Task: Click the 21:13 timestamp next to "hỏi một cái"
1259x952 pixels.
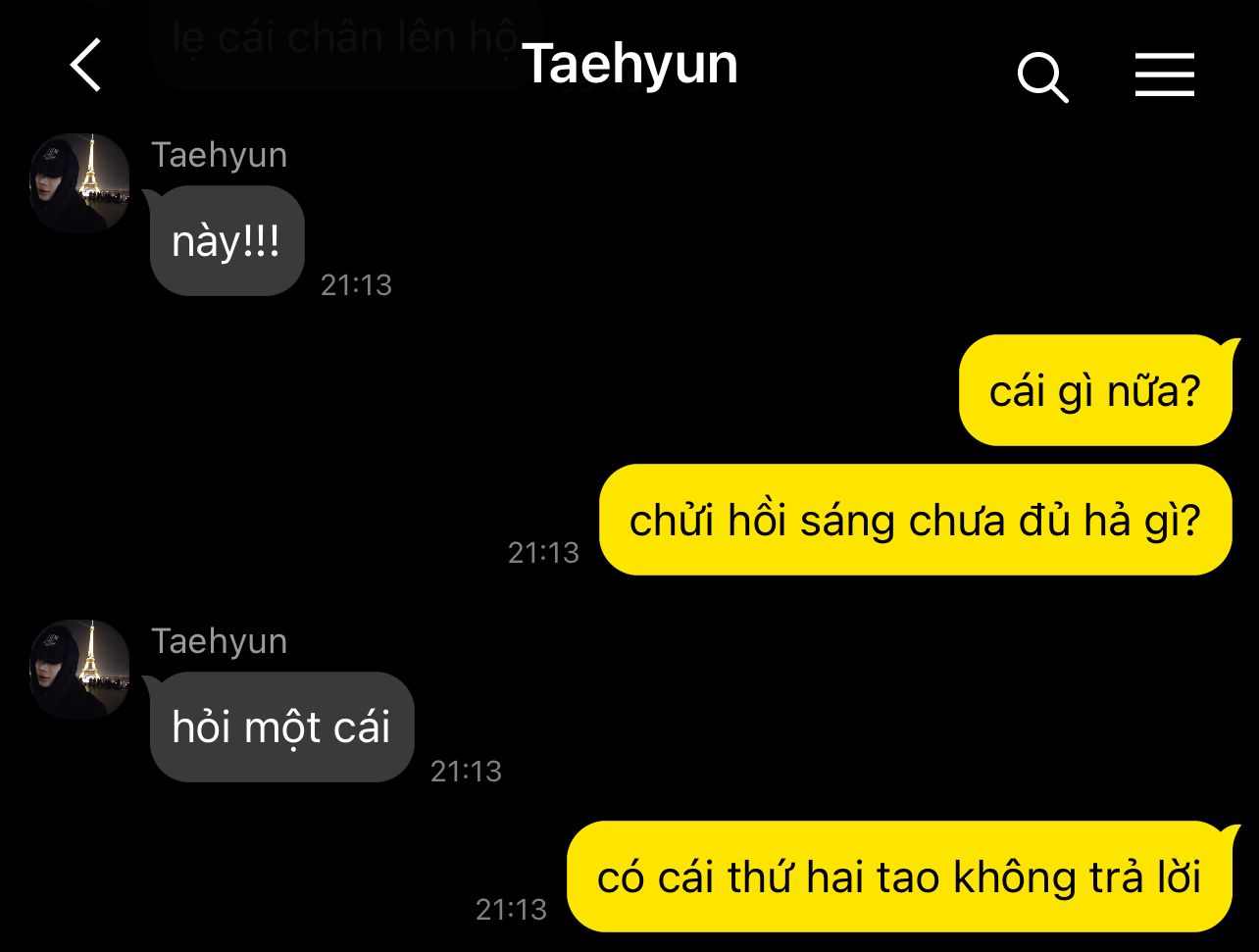Action: (466, 772)
